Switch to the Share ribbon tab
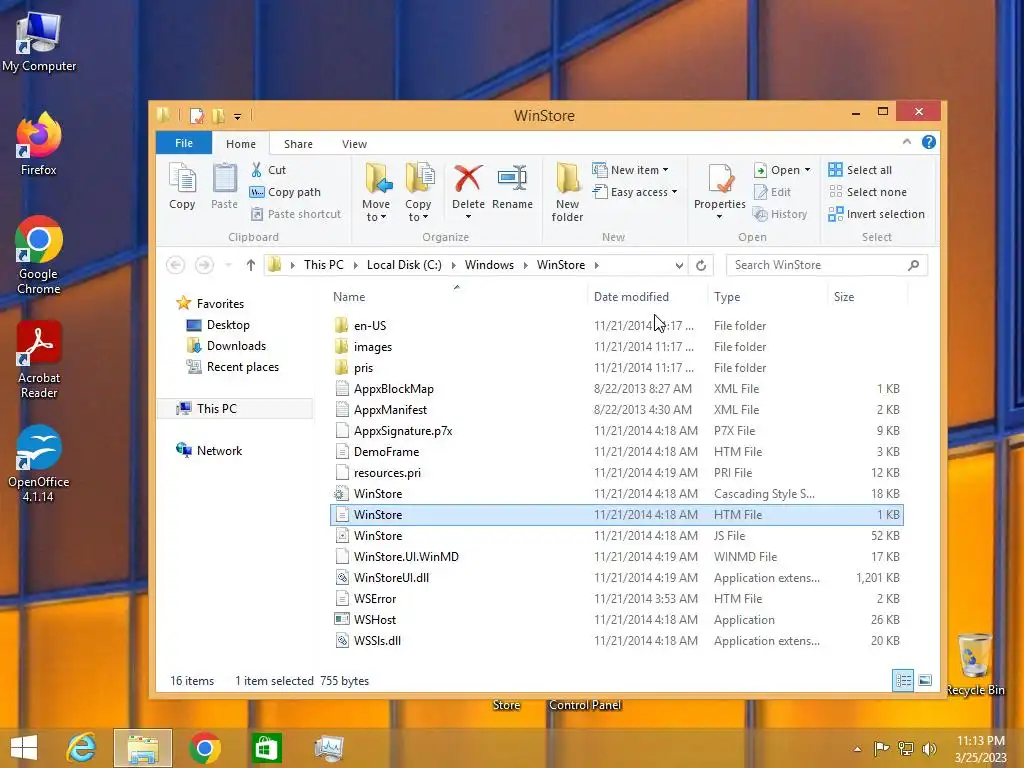 click(298, 144)
